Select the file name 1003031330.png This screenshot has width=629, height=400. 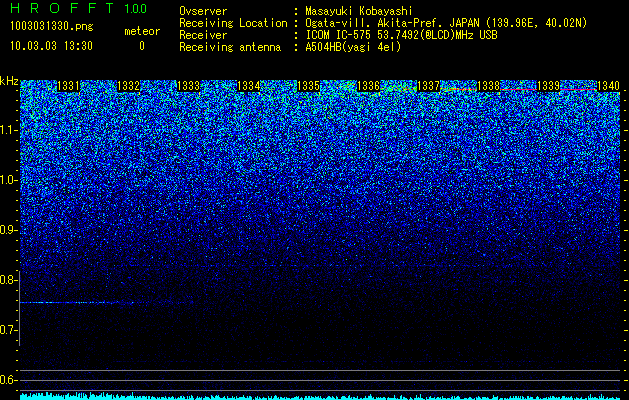[x=52, y=27]
